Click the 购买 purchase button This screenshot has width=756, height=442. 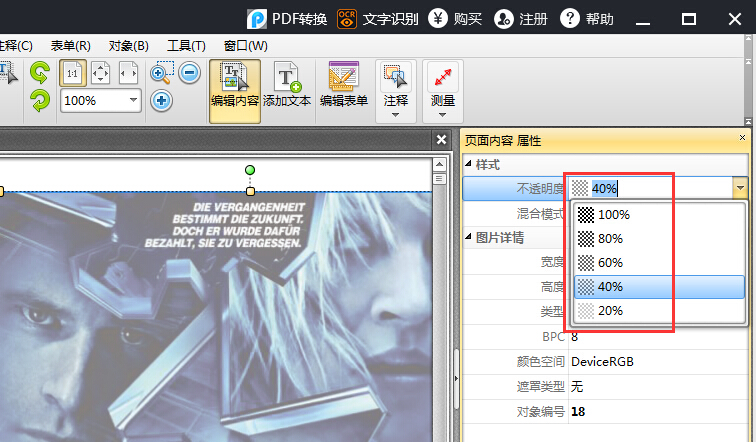click(x=455, y=19)
